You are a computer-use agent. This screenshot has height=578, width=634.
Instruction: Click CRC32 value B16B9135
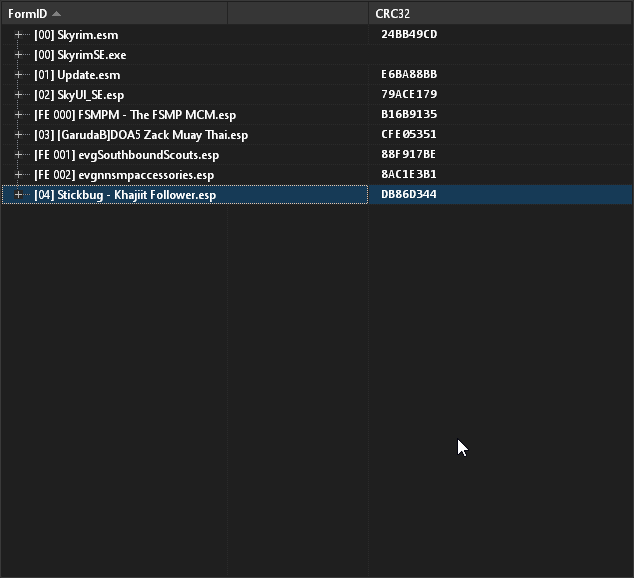(x=409, y=114)
